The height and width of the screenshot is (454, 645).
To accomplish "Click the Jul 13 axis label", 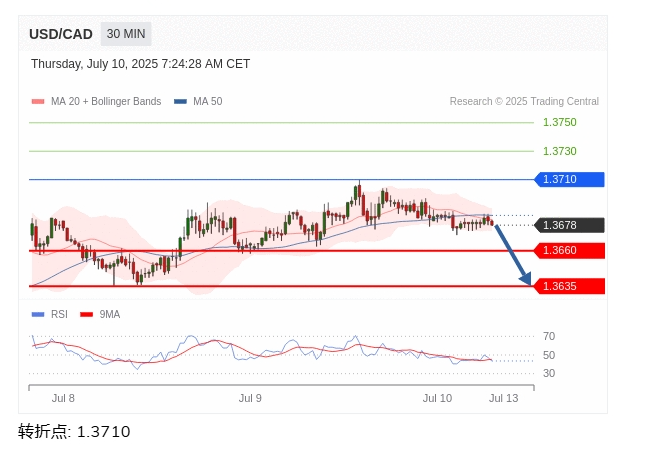I will (503, 398).
